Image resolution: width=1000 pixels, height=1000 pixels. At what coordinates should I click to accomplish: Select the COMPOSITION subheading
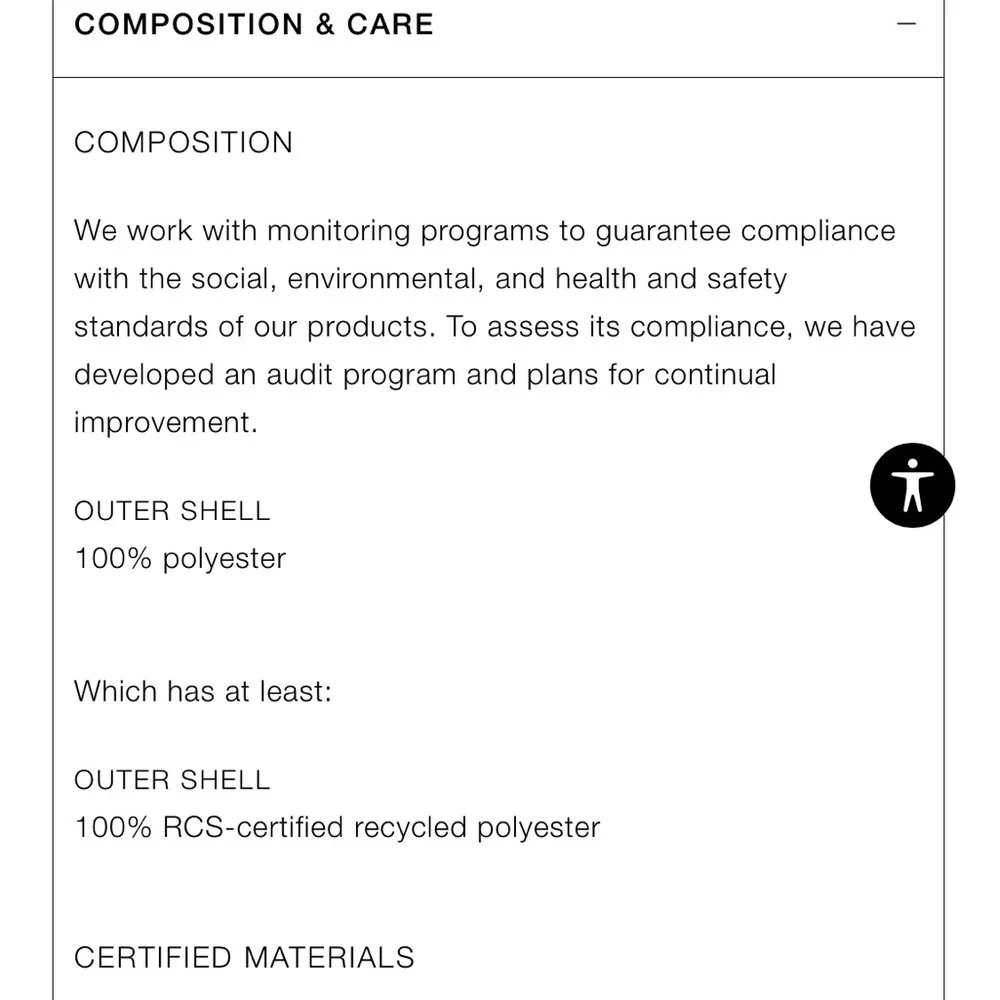[183, 143]
